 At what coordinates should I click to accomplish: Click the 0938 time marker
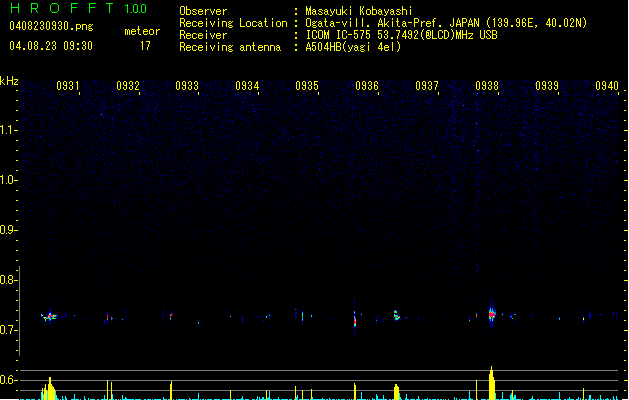[x=487, y=86]
